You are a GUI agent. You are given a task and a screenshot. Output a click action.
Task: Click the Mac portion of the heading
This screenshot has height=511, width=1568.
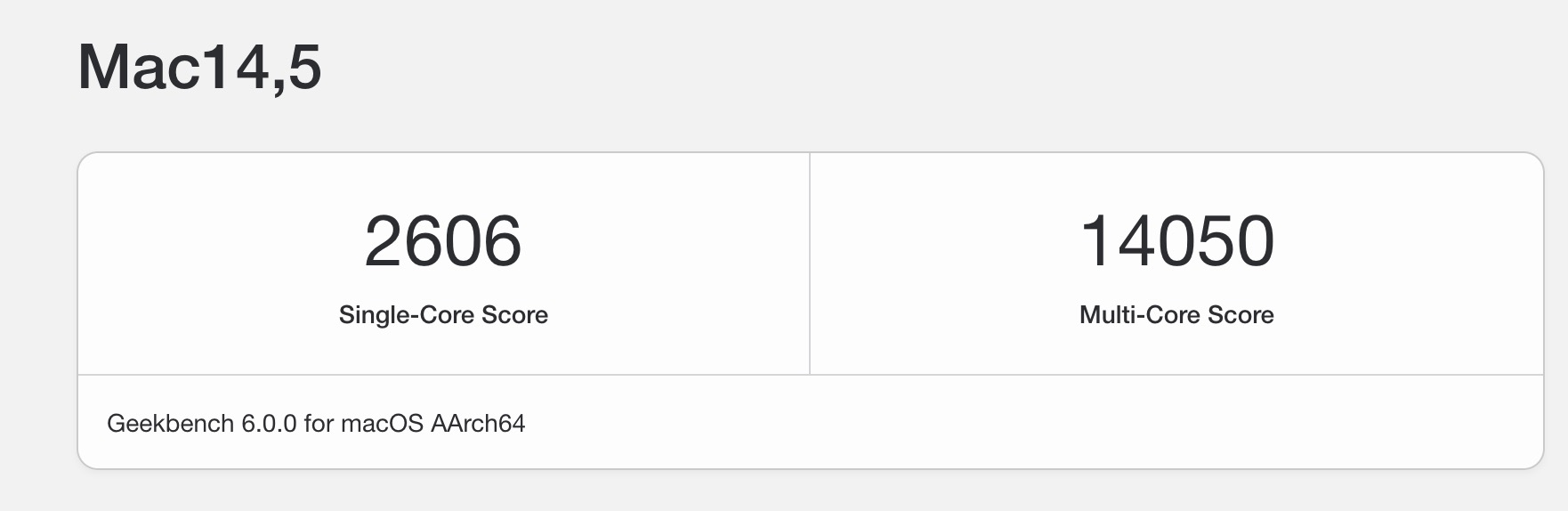pos(135,67)
